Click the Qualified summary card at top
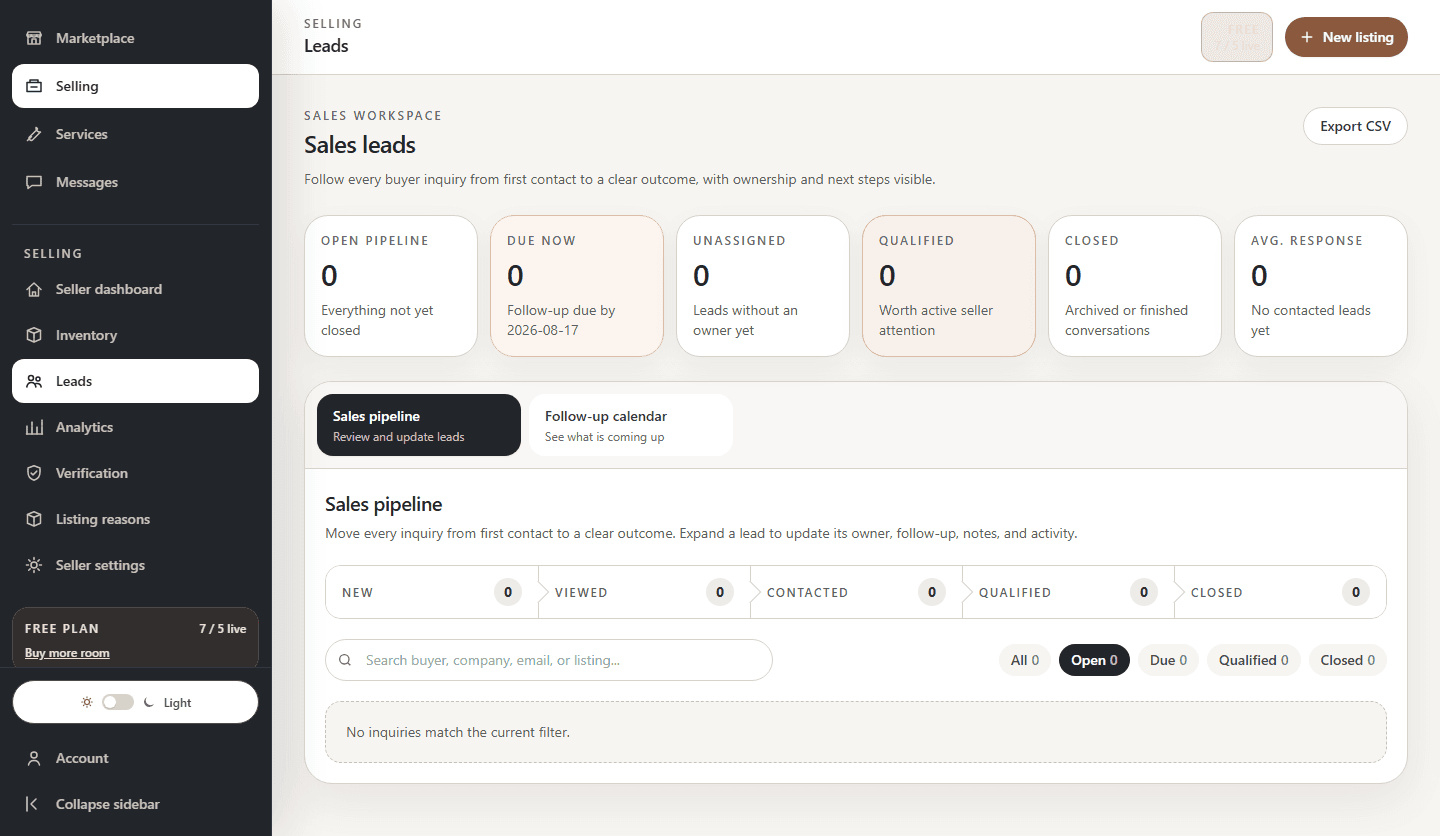Screen dimensions: 1440x836 (x=949, y=286)
